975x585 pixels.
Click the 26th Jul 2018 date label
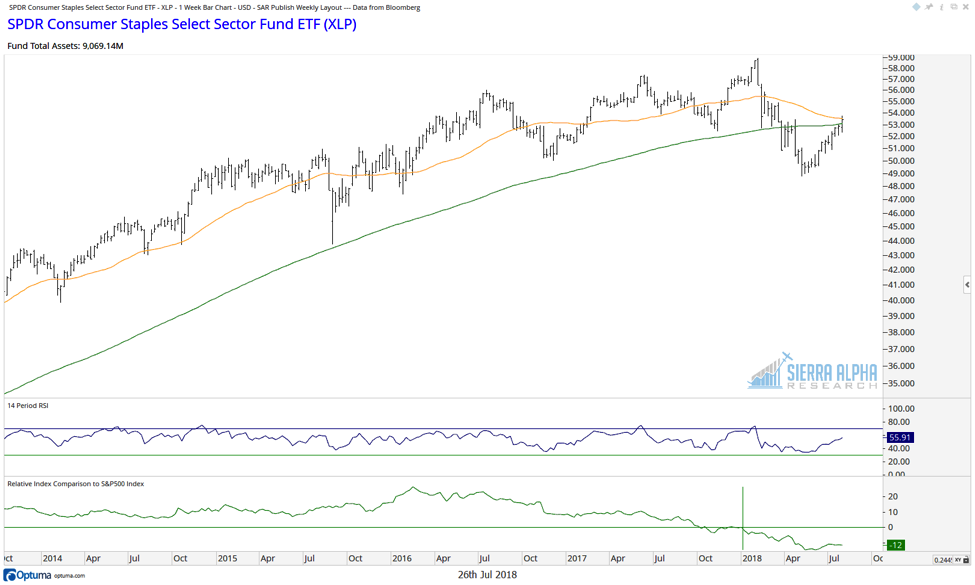click(488, 574)
